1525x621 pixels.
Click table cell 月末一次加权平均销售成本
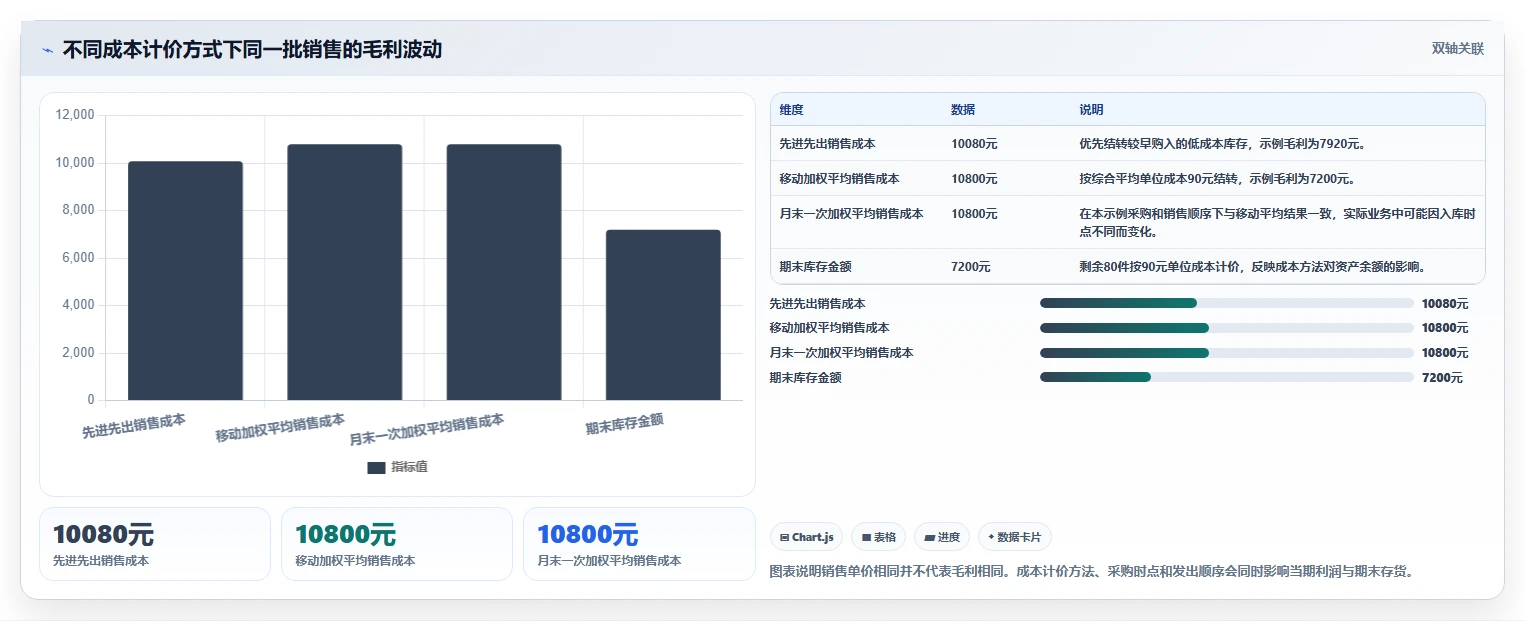coord(851,214)
